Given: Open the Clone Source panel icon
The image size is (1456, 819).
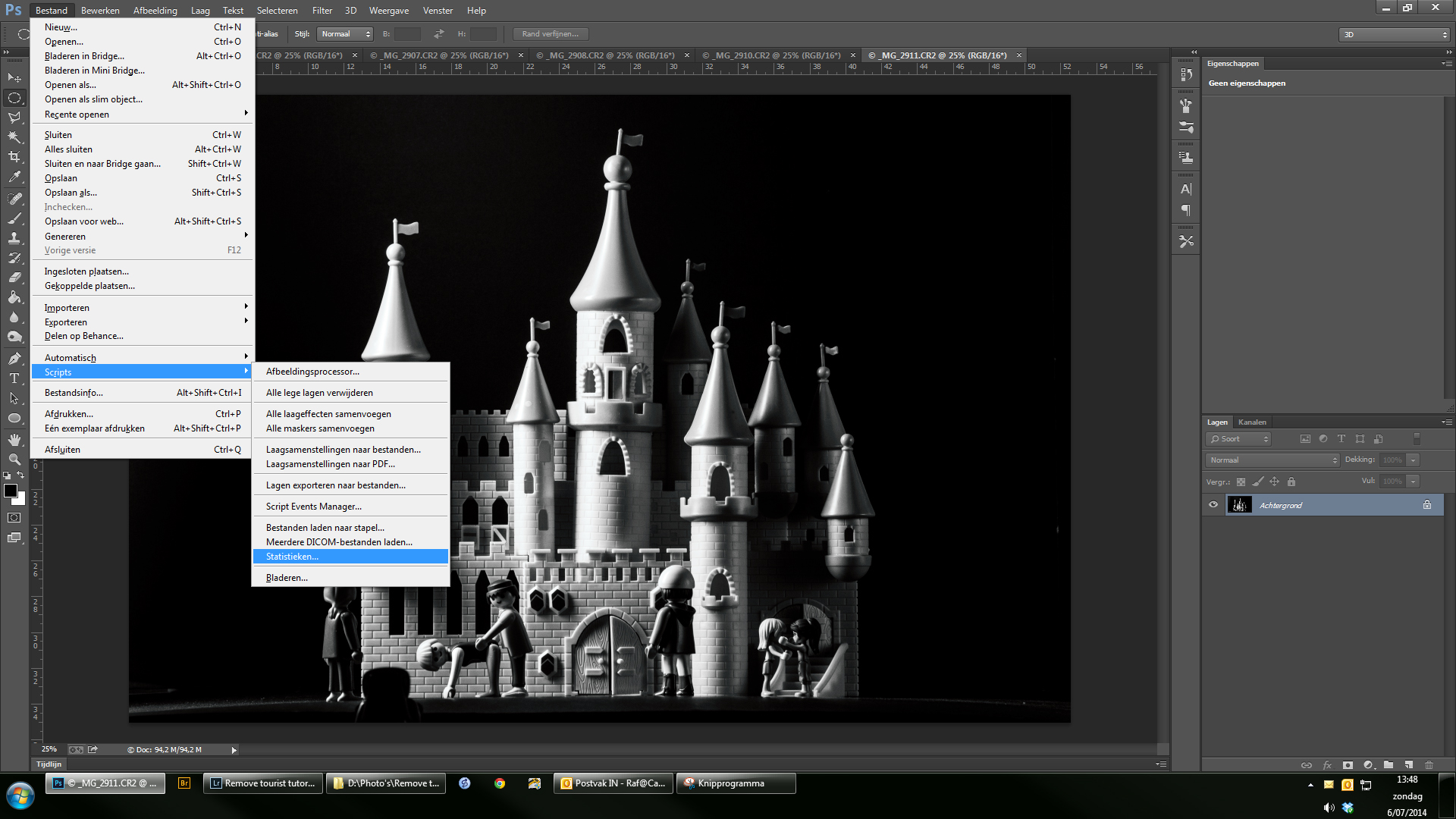Looking at the screenshot, I should pos(1186,158).
